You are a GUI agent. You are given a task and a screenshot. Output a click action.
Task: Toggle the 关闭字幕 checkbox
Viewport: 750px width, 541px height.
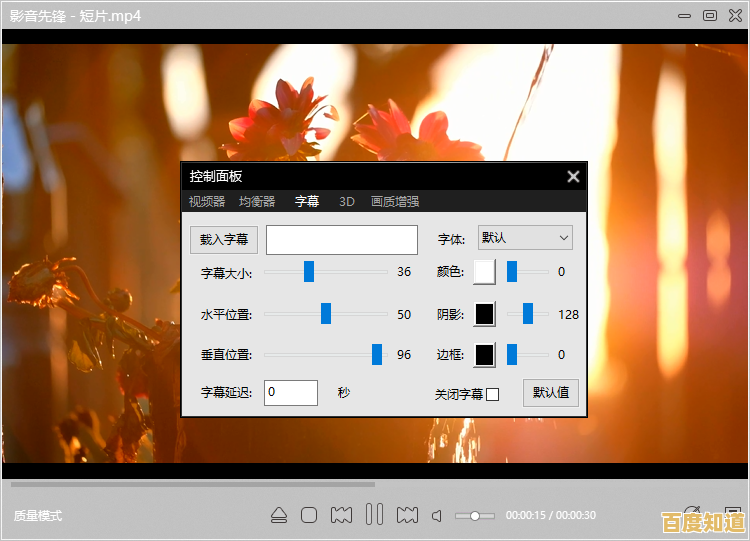(492, 394)
